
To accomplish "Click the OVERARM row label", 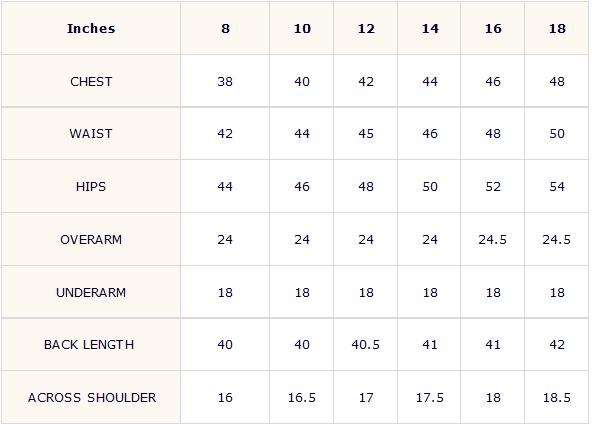I will 91,239.
